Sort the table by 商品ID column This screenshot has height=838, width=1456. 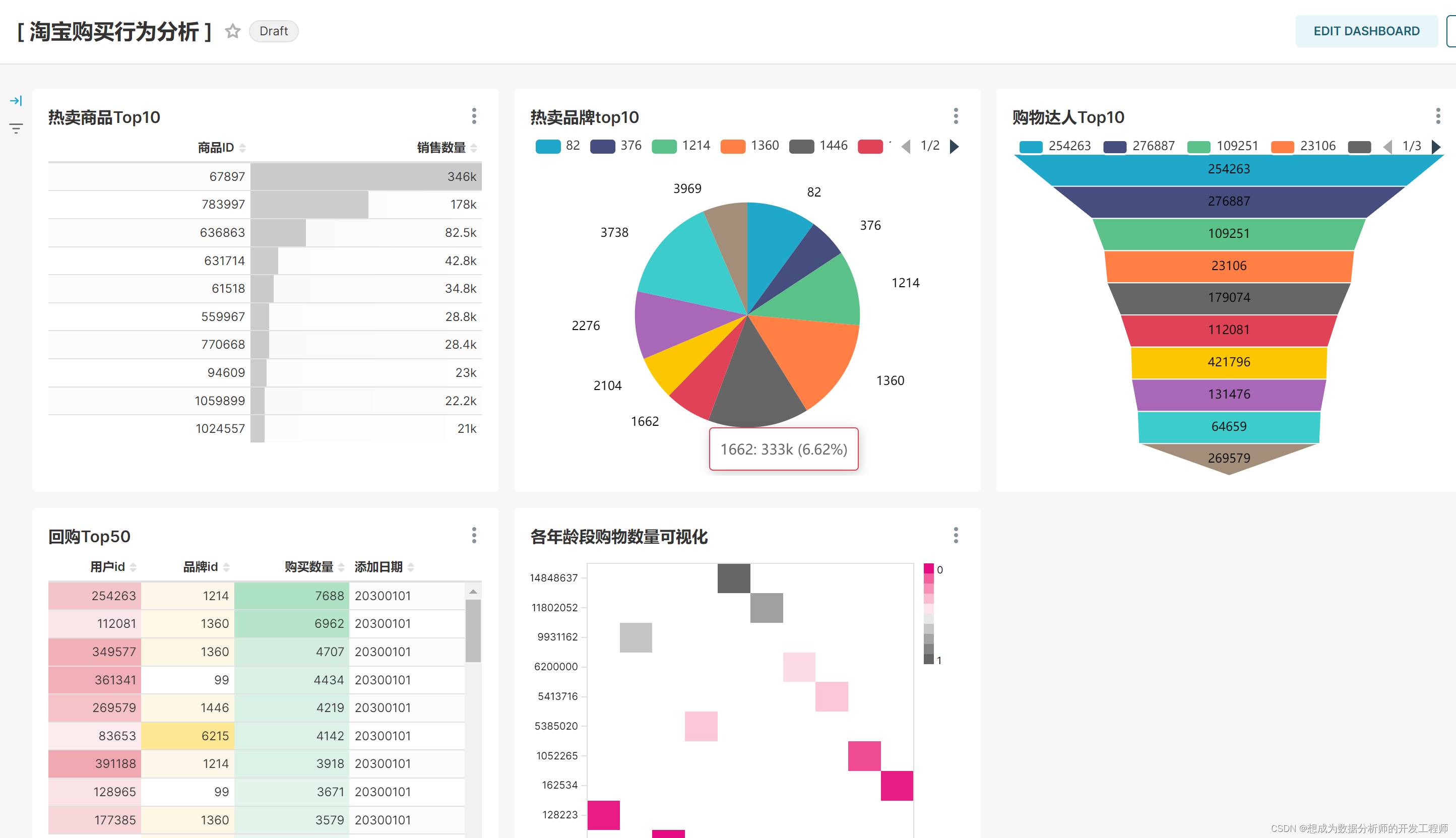point(222,148)
